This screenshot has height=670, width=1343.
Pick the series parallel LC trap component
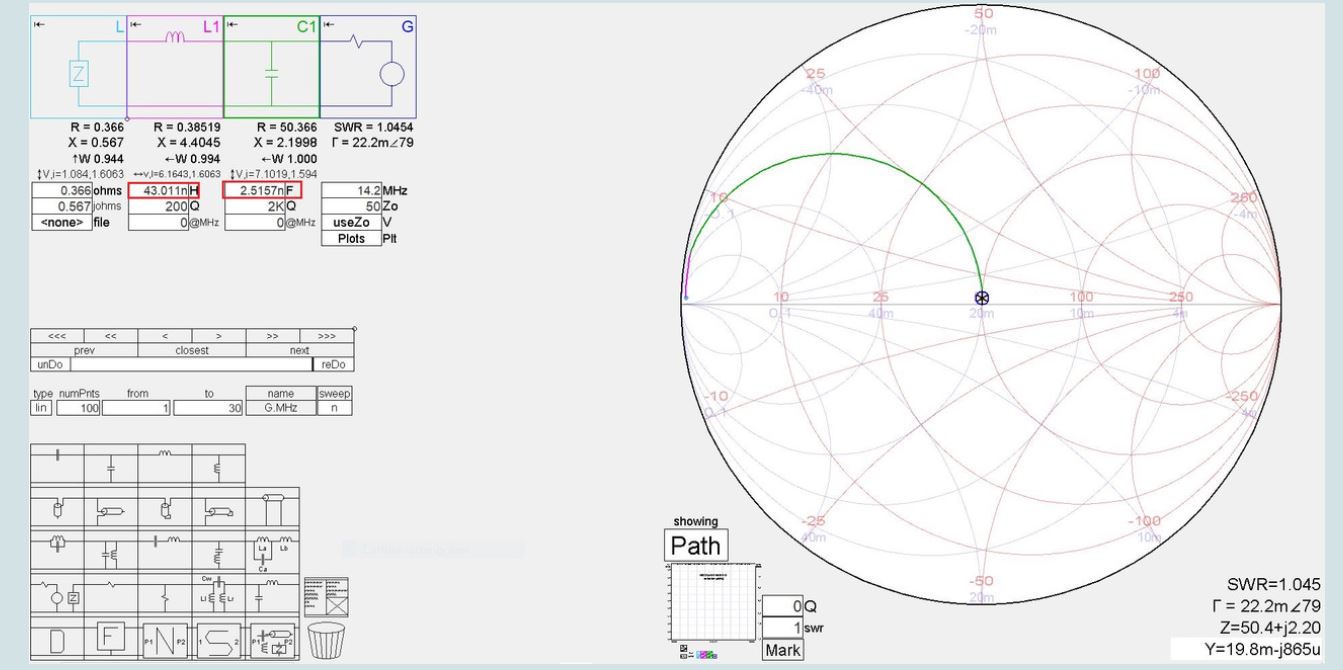coord(58,550)
